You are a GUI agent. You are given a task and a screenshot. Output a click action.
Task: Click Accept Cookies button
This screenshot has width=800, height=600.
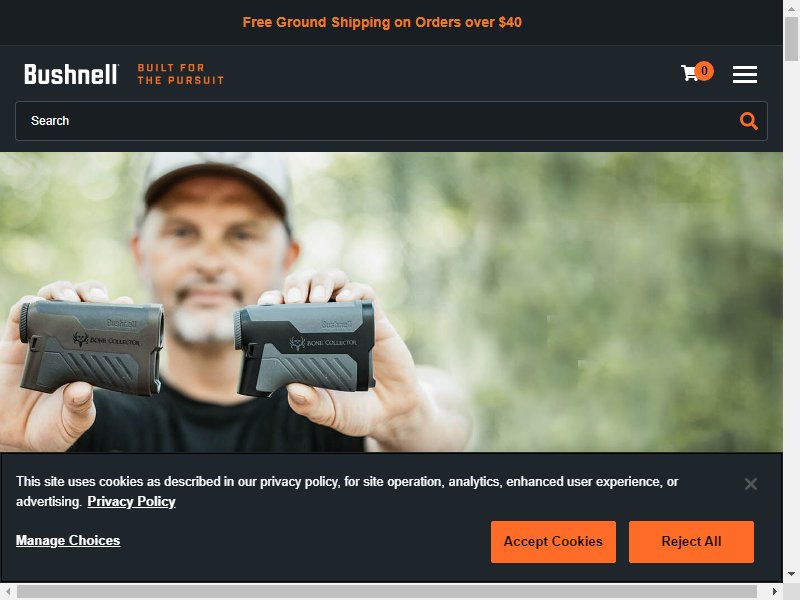(553, 542)
